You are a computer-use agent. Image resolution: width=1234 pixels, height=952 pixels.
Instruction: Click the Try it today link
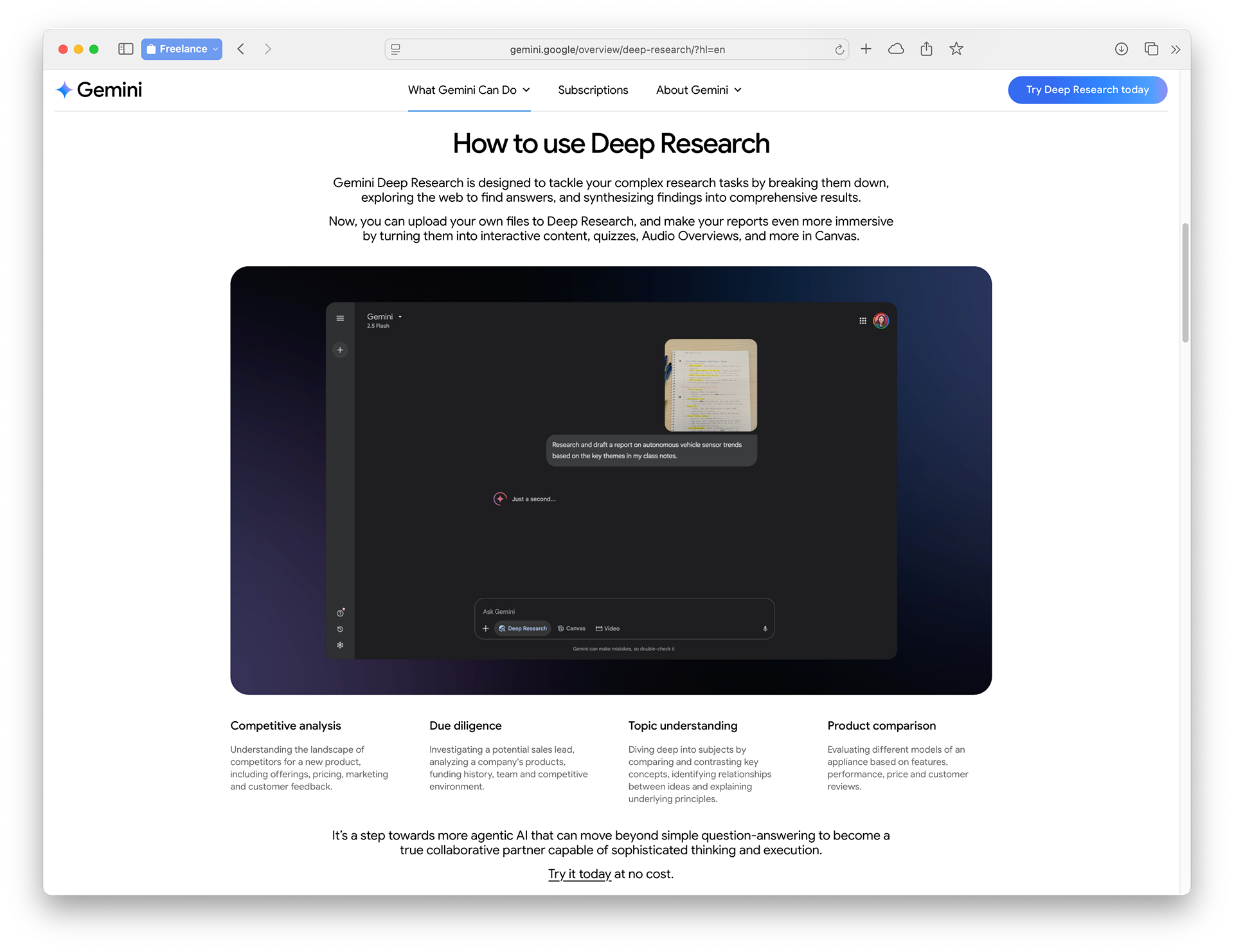click(579, 874)
